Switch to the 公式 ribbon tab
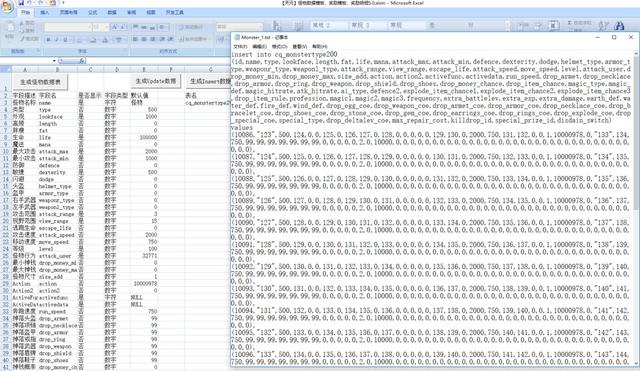The width and height of the screenshot is (640, 371). click(x=93, y=12)
